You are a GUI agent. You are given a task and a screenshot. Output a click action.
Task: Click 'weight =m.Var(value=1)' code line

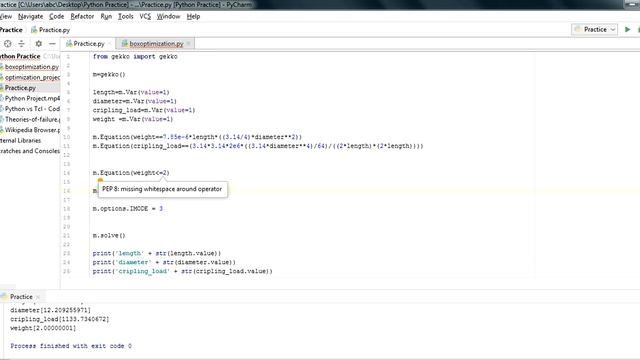tap(133, 119)
